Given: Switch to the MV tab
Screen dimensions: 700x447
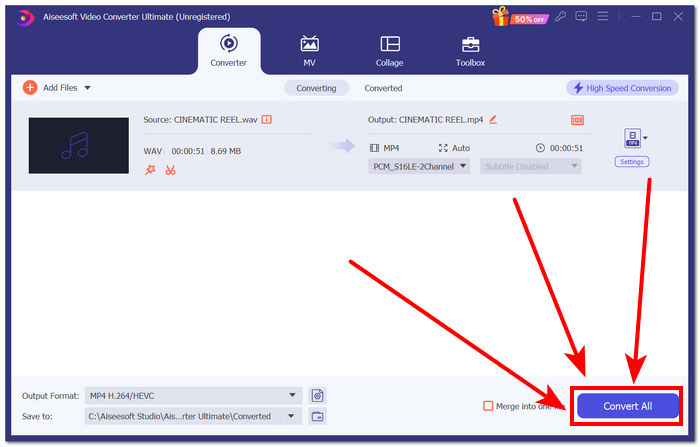Looking at the screenshot, I should click(x=309, y=50).
